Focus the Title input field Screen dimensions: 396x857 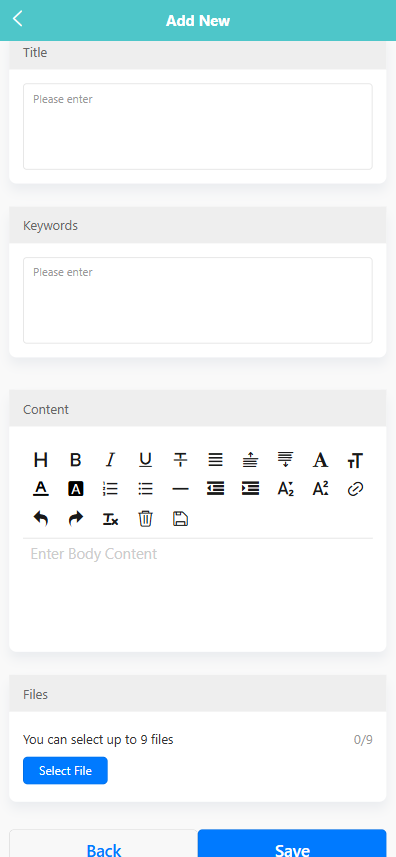point(198,126)
